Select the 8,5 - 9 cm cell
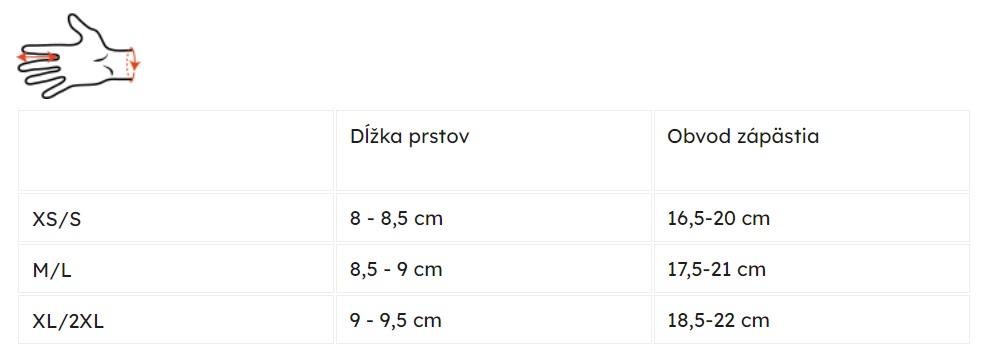This screenshot has height=361, width=989. [x=493, y=269]
